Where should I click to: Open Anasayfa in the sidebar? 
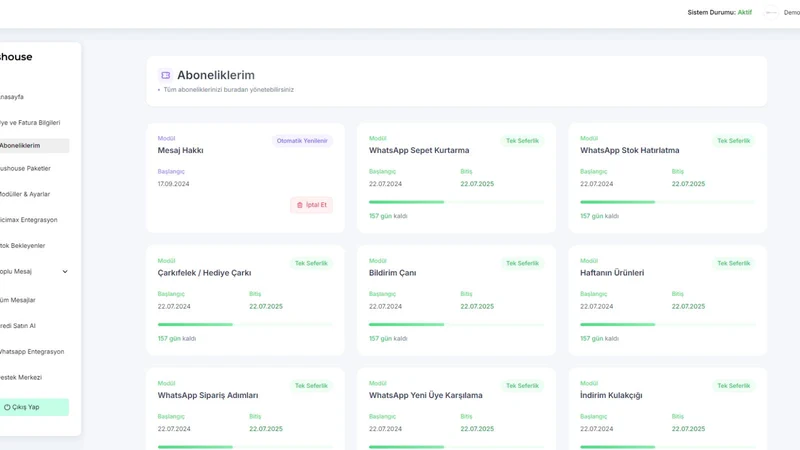[x=12, y=97]
